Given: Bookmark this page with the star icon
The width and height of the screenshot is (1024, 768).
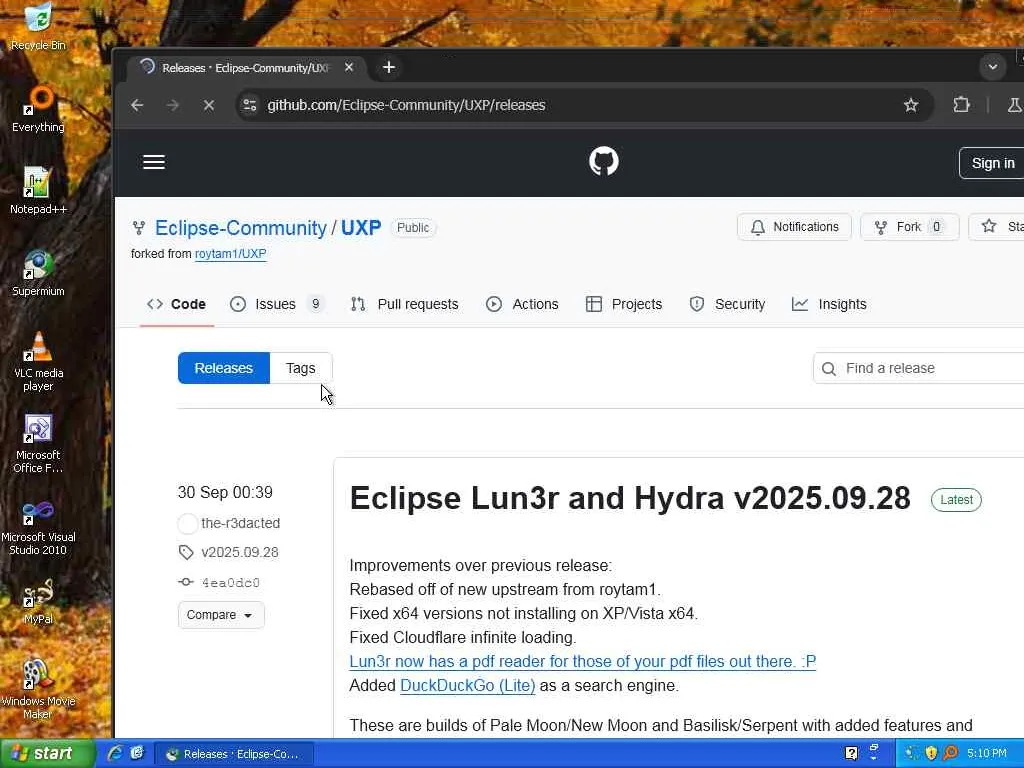Looking at the screenshot, I should pyautogui.click(x=910, y=105).
